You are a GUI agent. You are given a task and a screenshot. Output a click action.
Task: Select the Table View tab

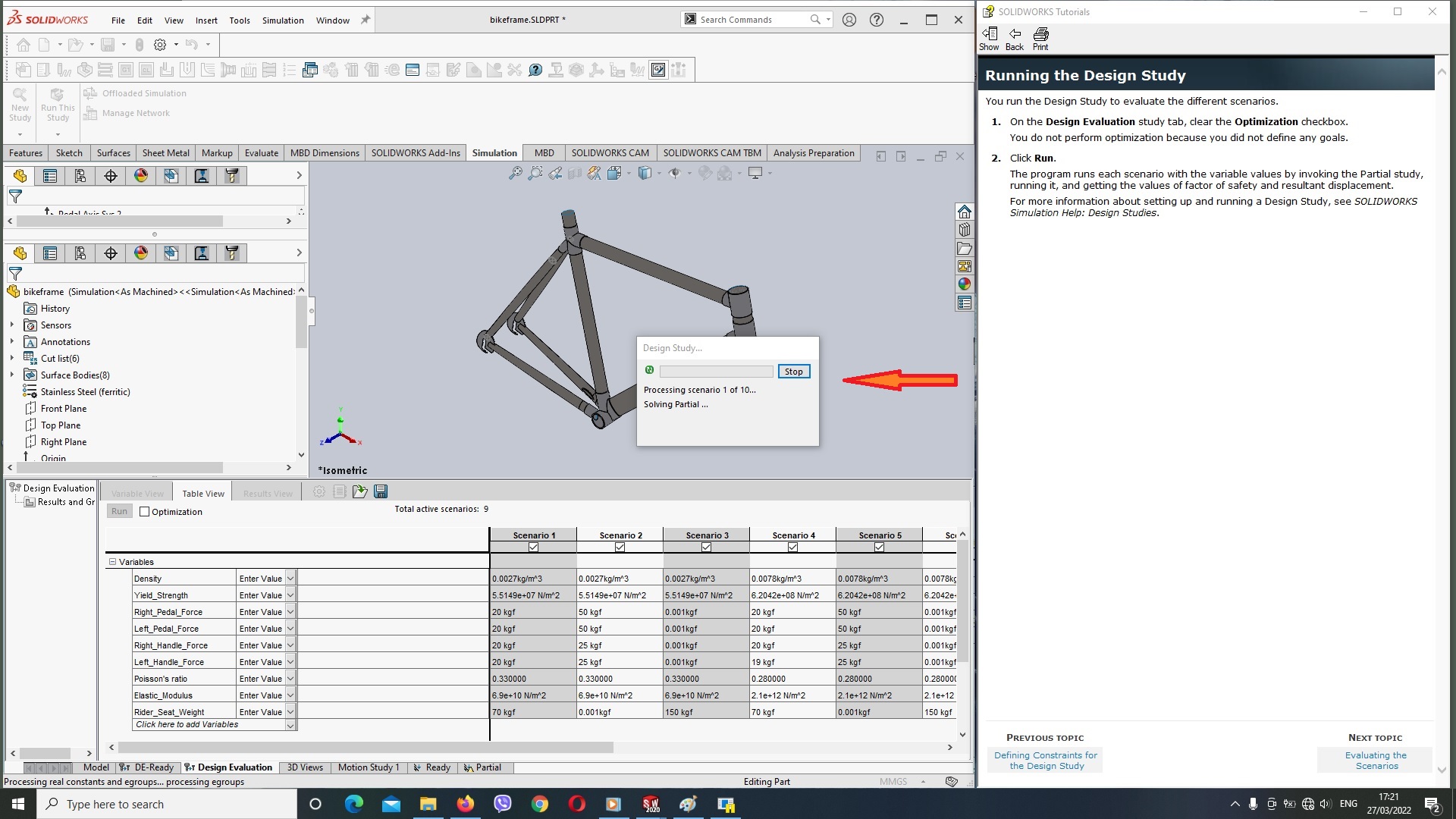(x=203, y=494)
